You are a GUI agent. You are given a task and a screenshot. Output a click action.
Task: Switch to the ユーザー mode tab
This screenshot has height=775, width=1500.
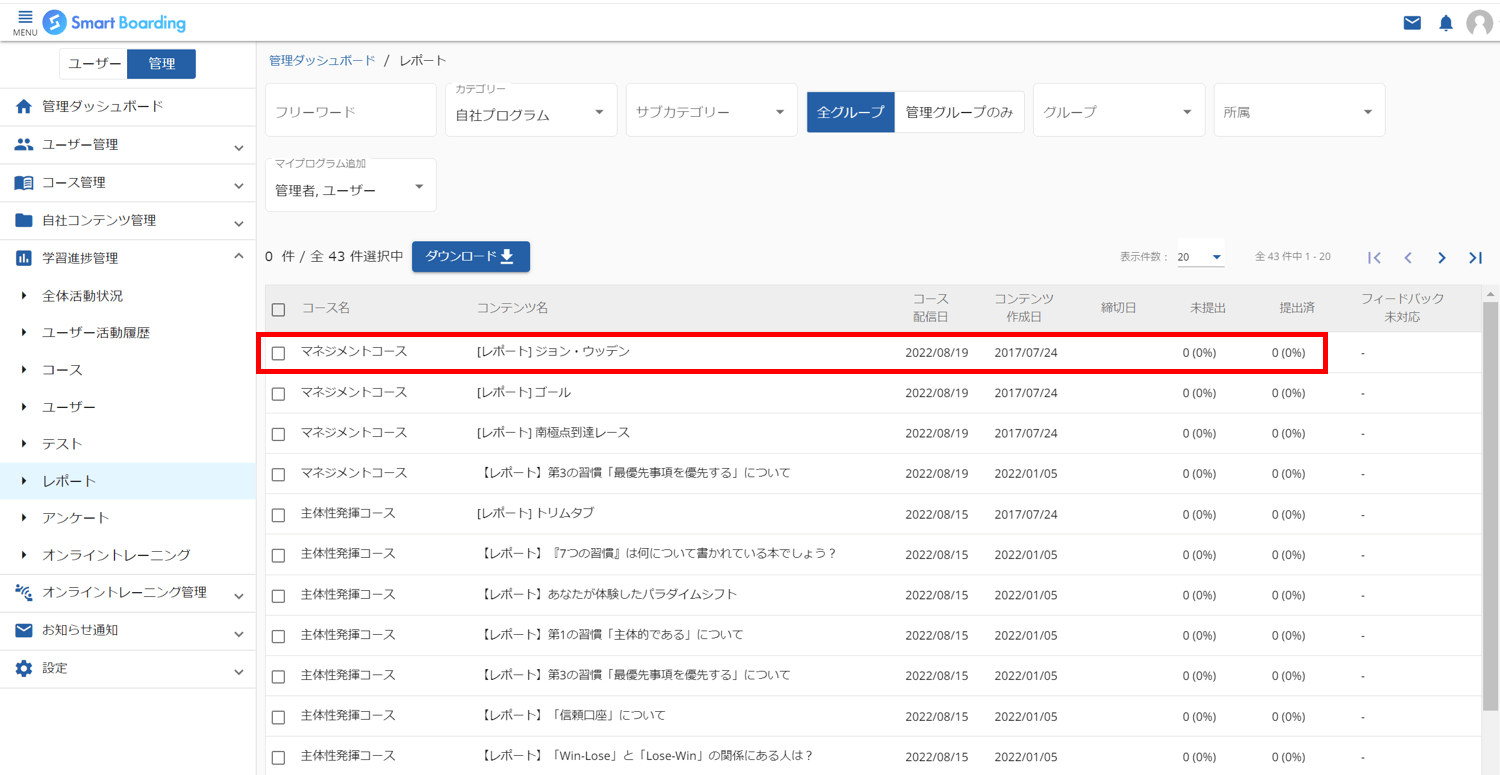pos(94,64)
